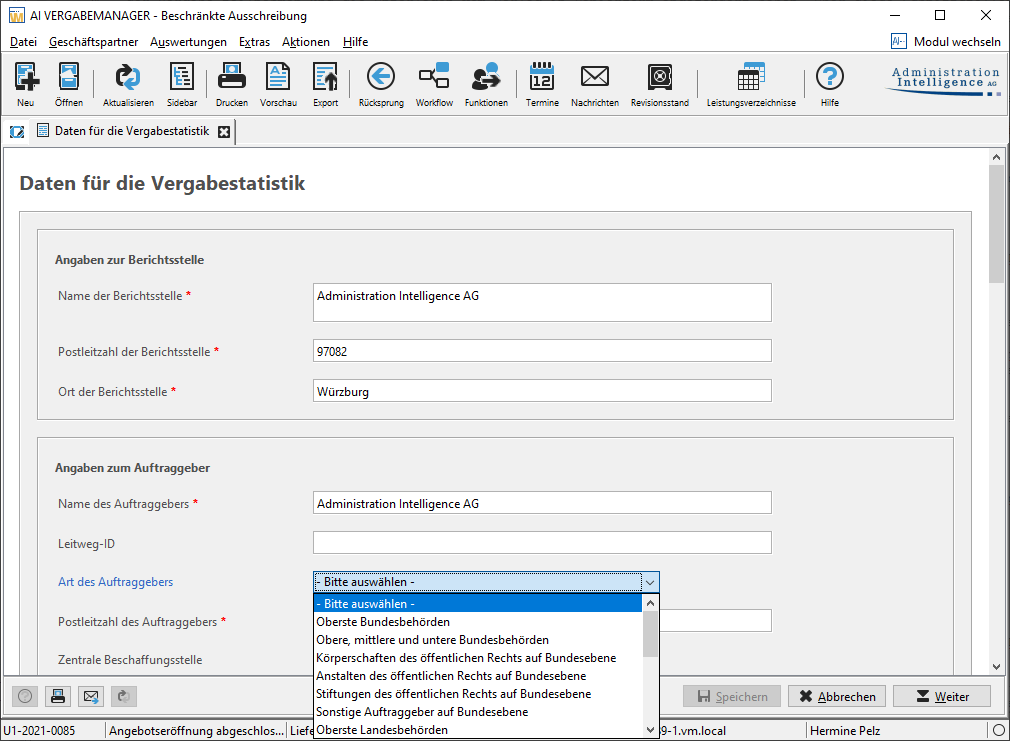Image resolution: width=1010 pixels, height=741 pixels.
Task: Click status bar text Hermine Pelz
Action: [x=844, y=731]
